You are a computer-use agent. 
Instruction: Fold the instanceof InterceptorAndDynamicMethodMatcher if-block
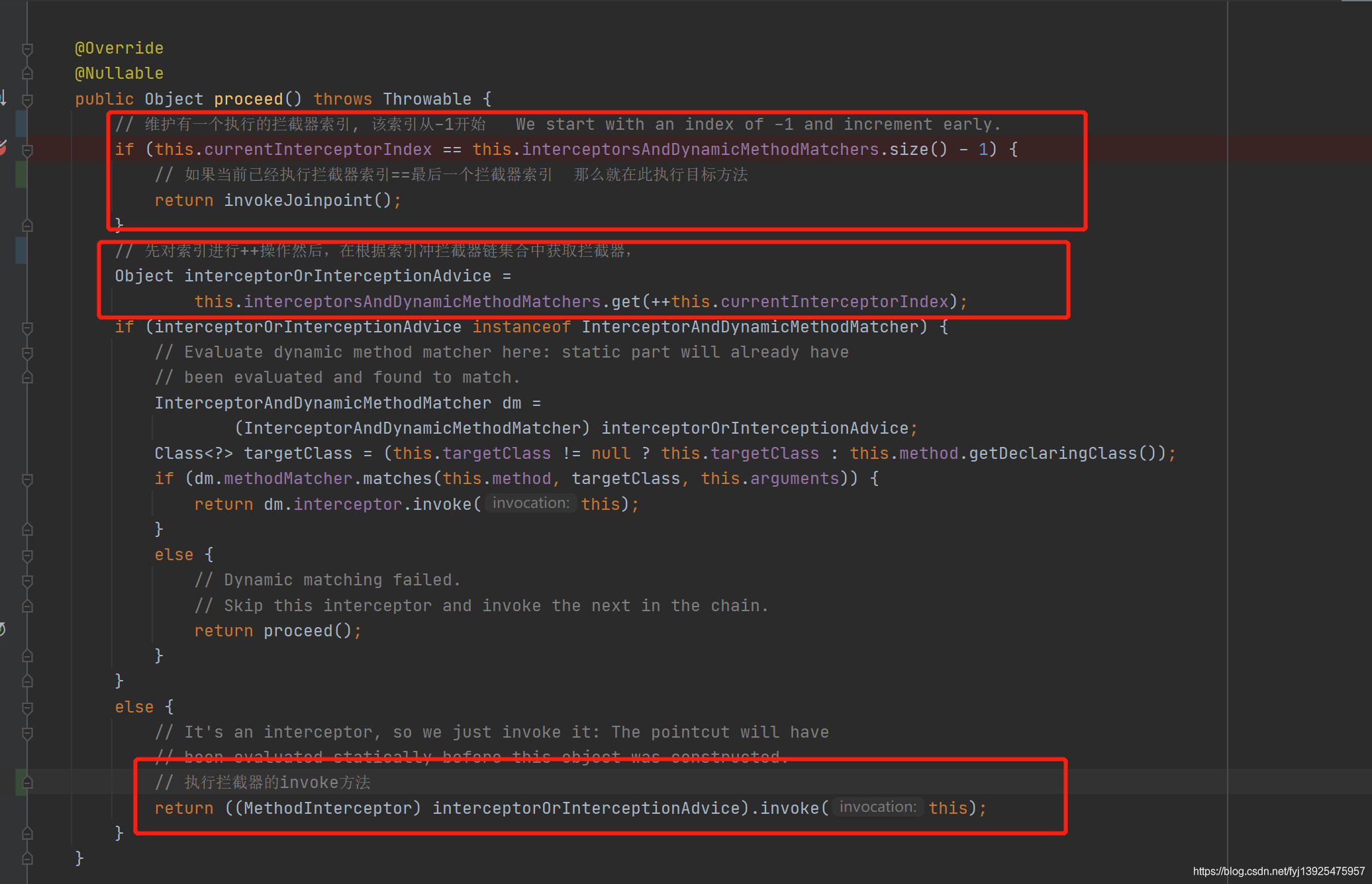(27, 328)
